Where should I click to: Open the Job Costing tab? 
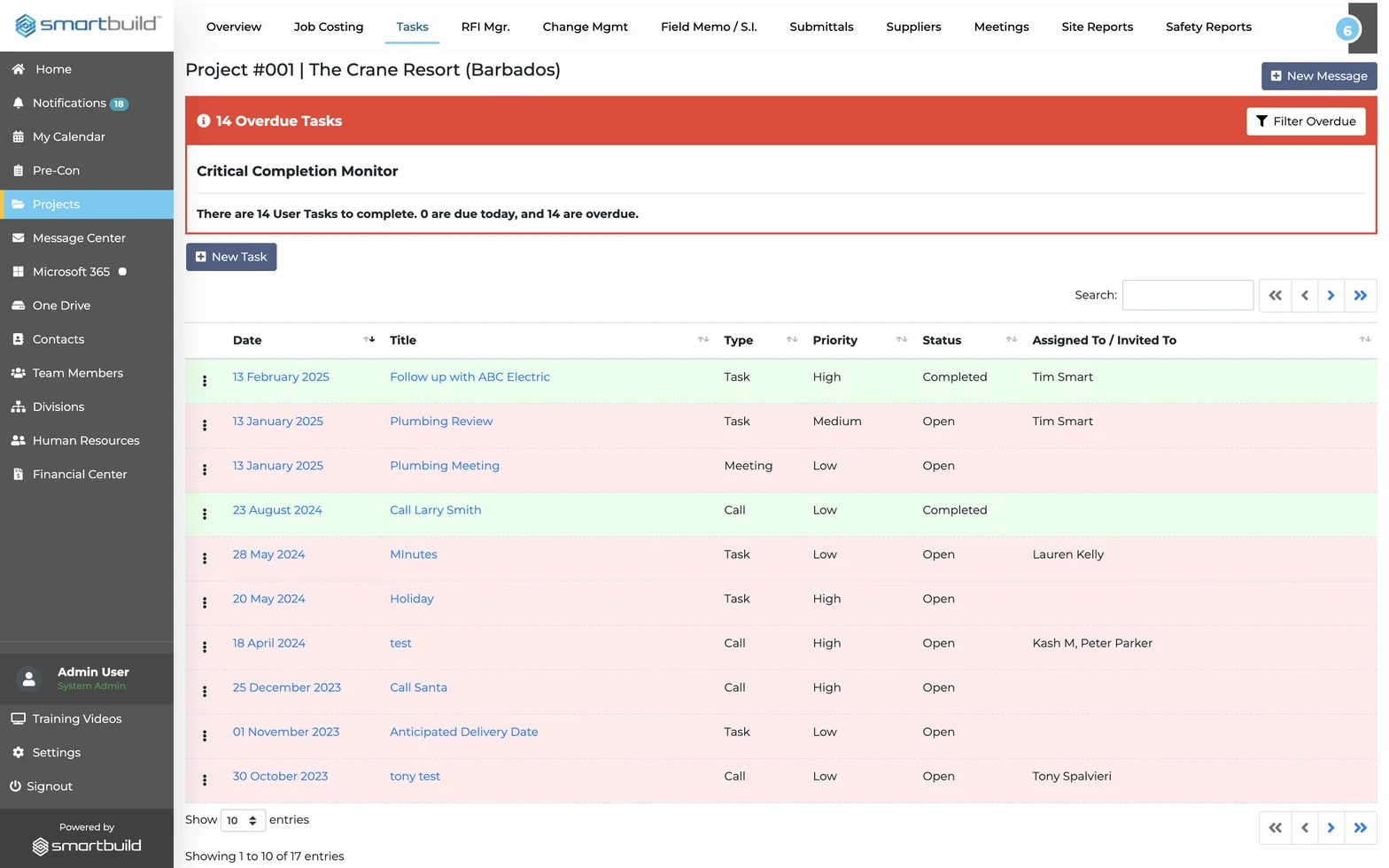pos(329,27)
